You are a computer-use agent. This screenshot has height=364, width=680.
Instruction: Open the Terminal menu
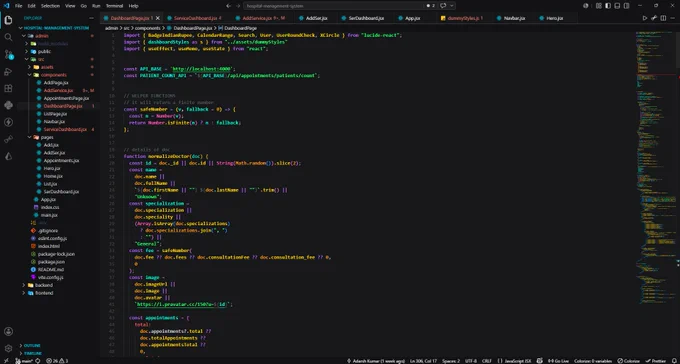point(114,6)
